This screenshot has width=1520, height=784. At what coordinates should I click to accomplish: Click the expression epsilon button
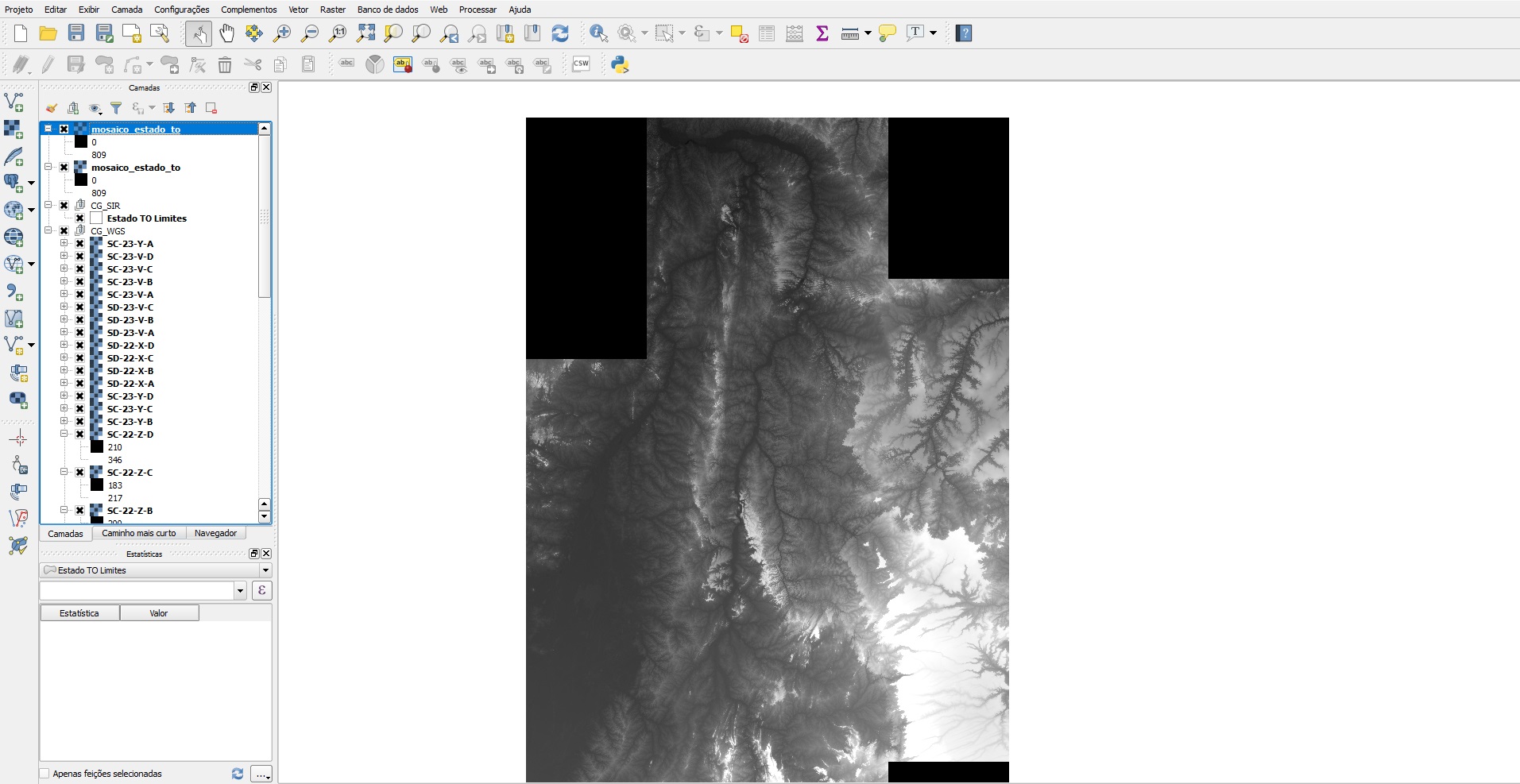click(x=261, y=590)
